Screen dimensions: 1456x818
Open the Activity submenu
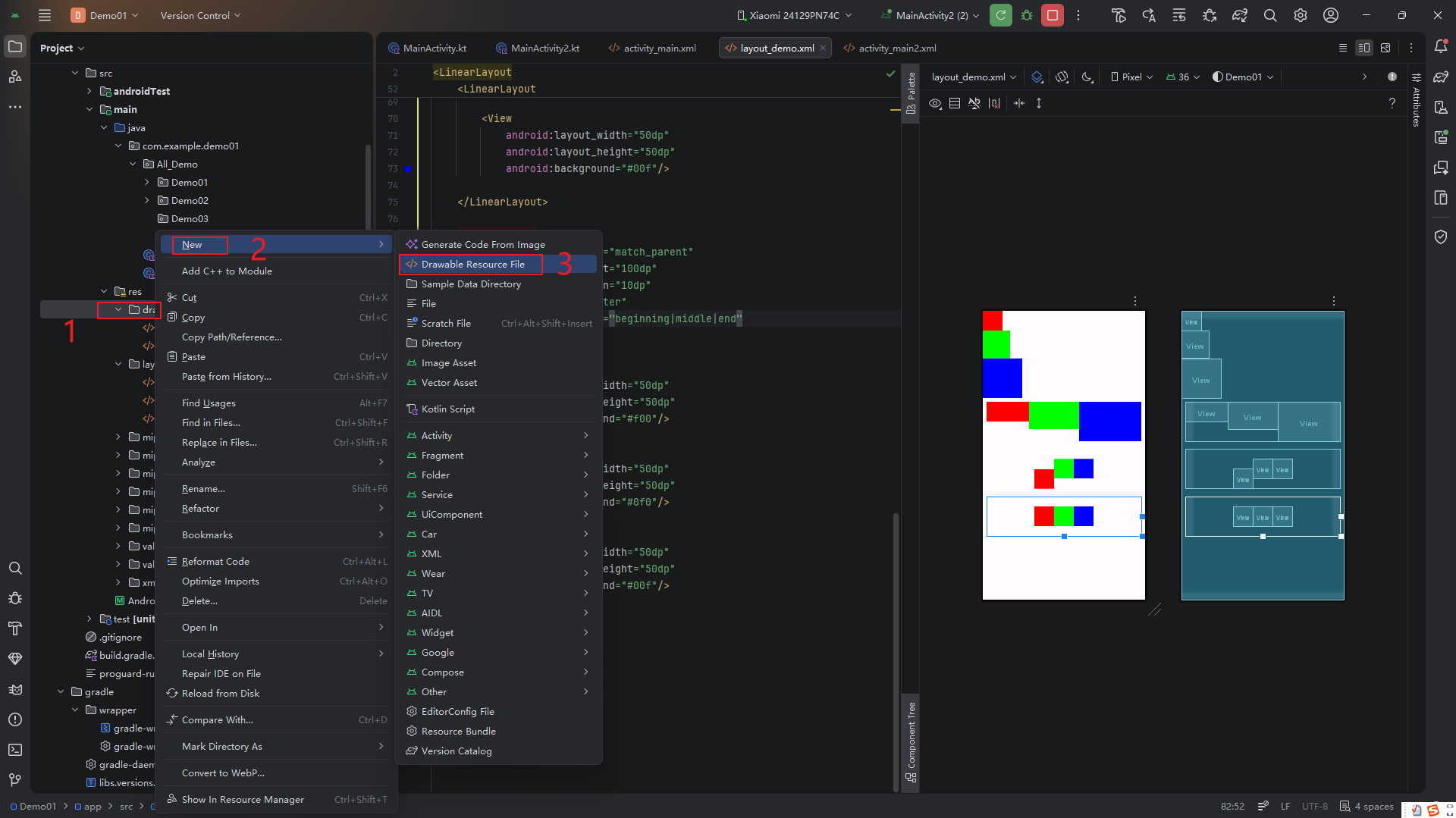click(499, 435)
